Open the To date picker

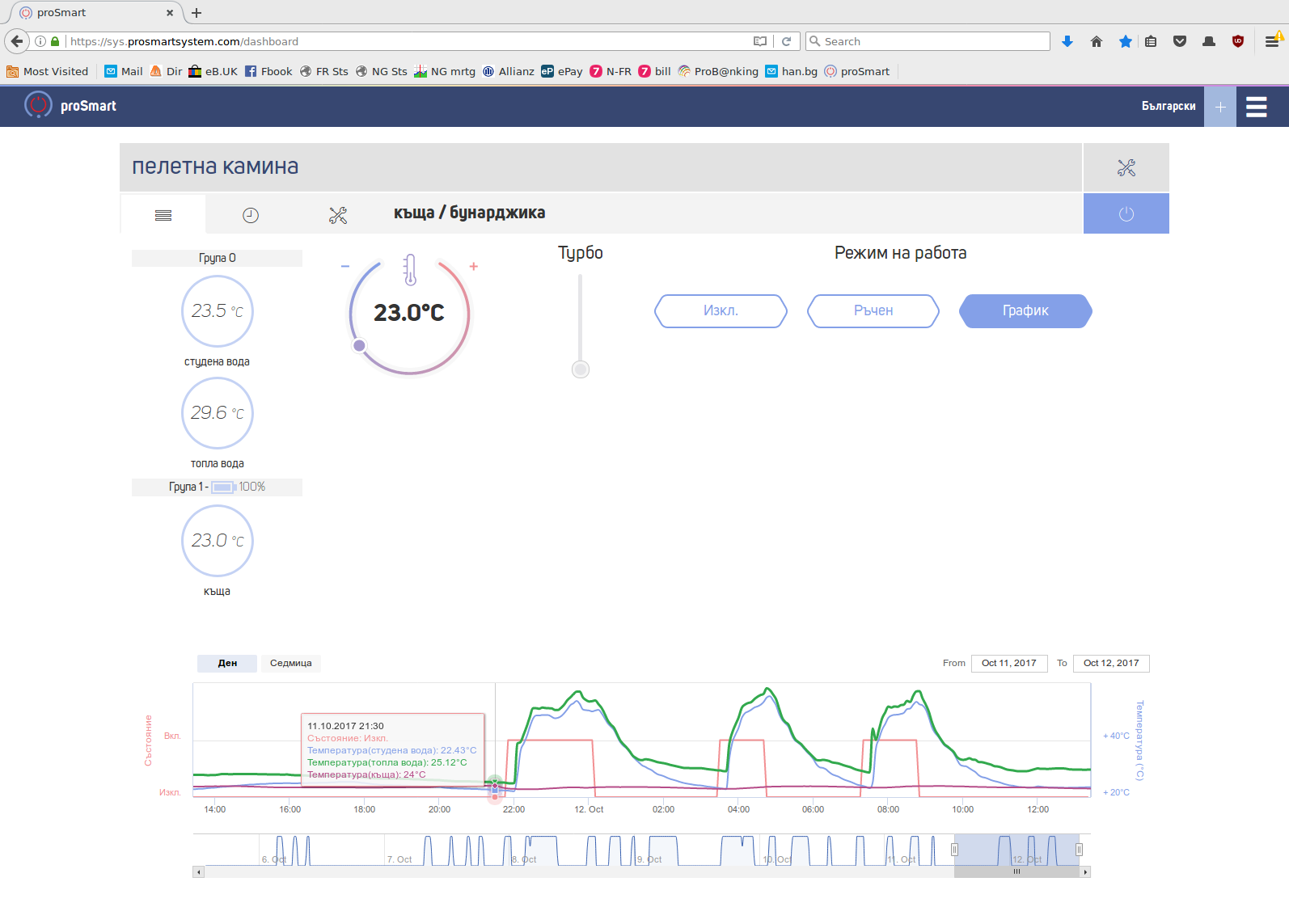click(1110, 664)
